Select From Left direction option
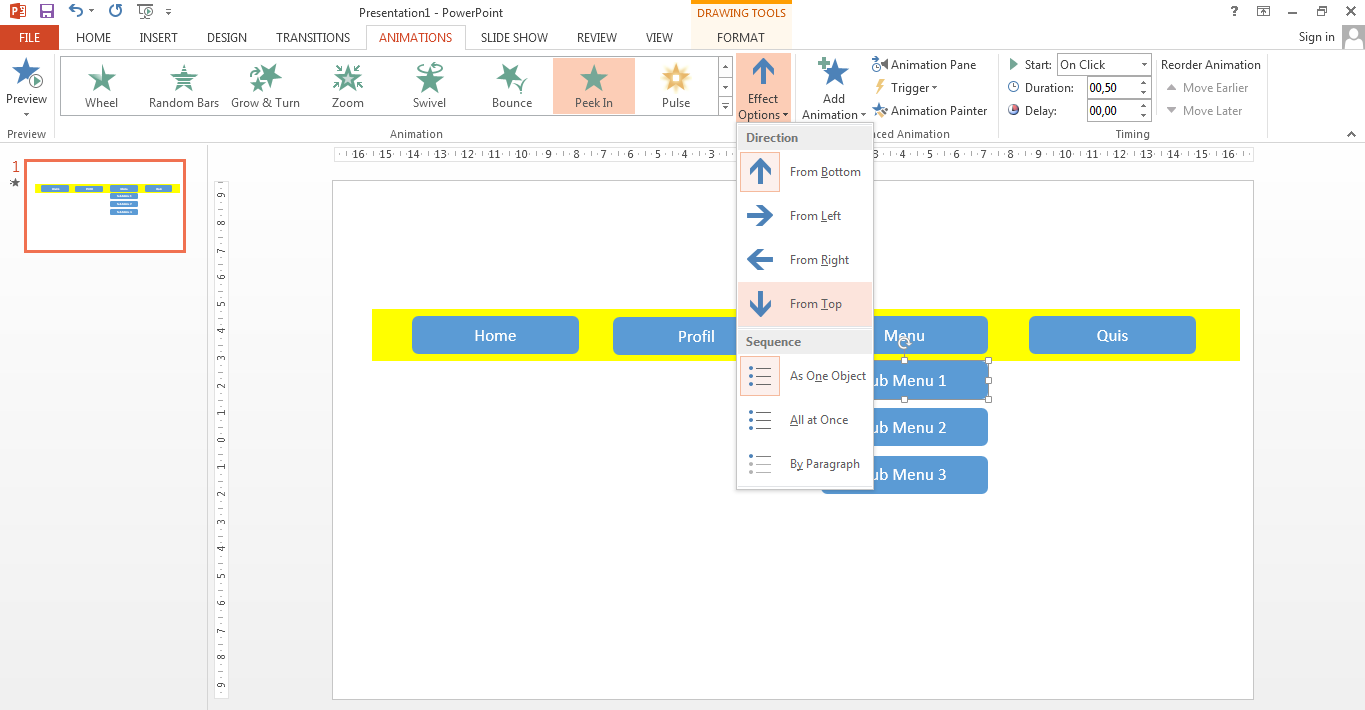The height and width of the screenshot is (710, 1365). 805,215
